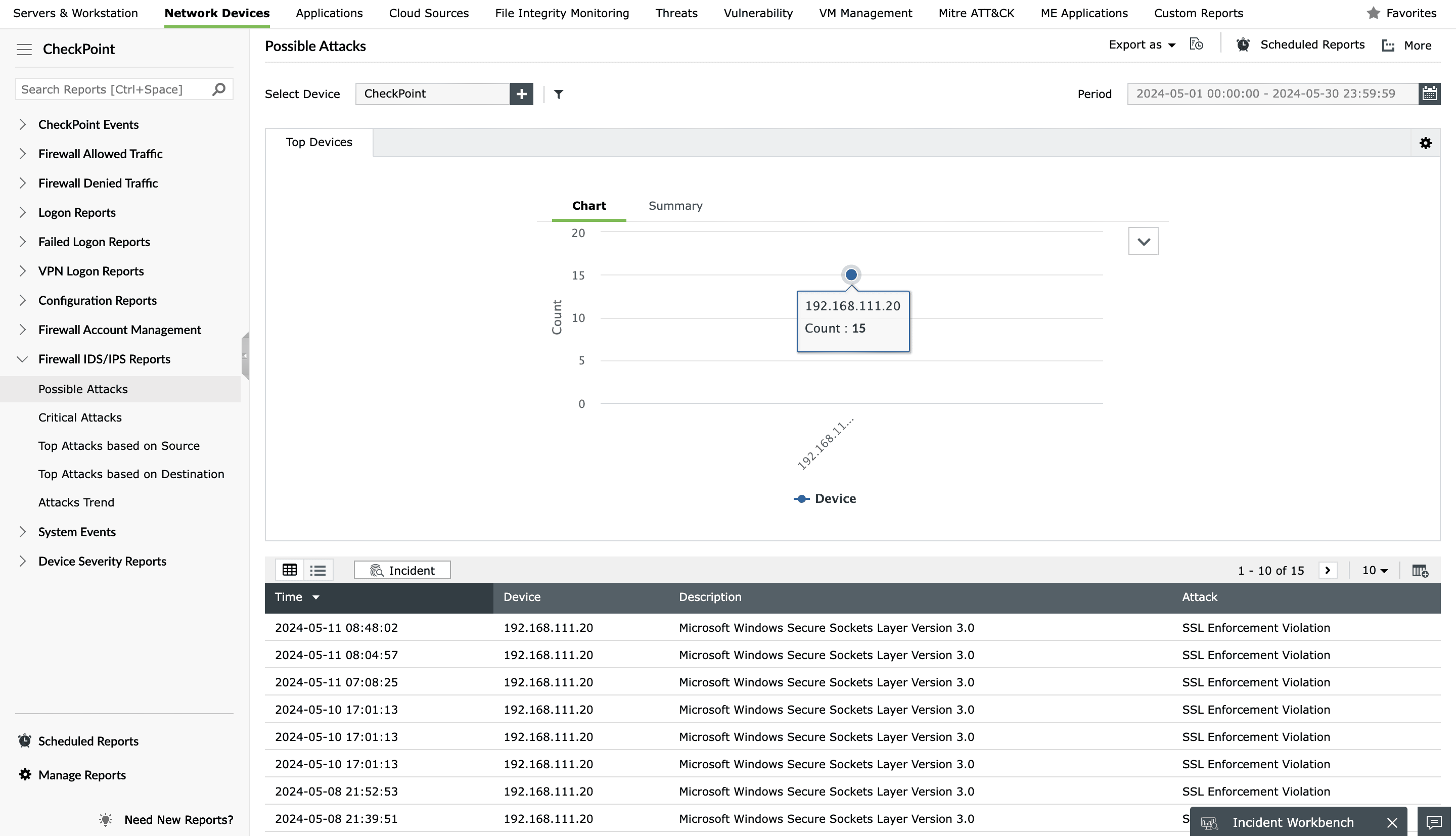
Task: Click the chart data point for 192.168.111.20
Action: click(851, 275)
